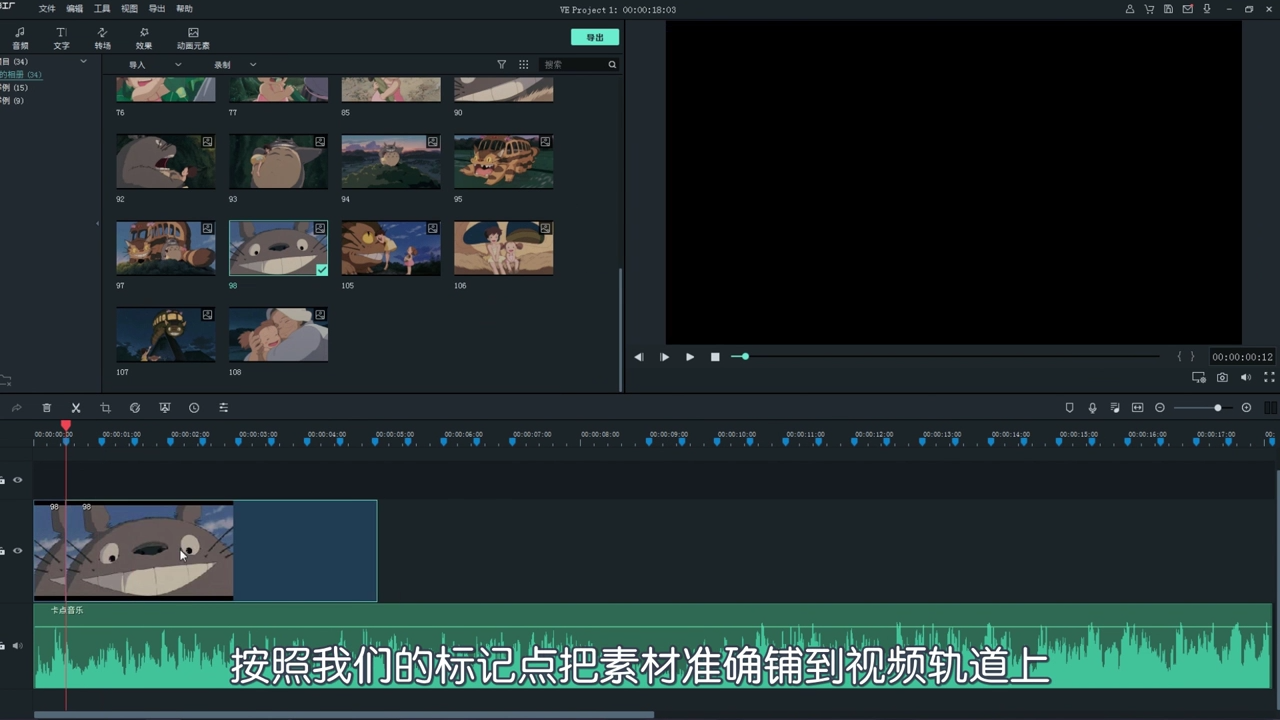Open the 工具 menu

coord(102,9)
